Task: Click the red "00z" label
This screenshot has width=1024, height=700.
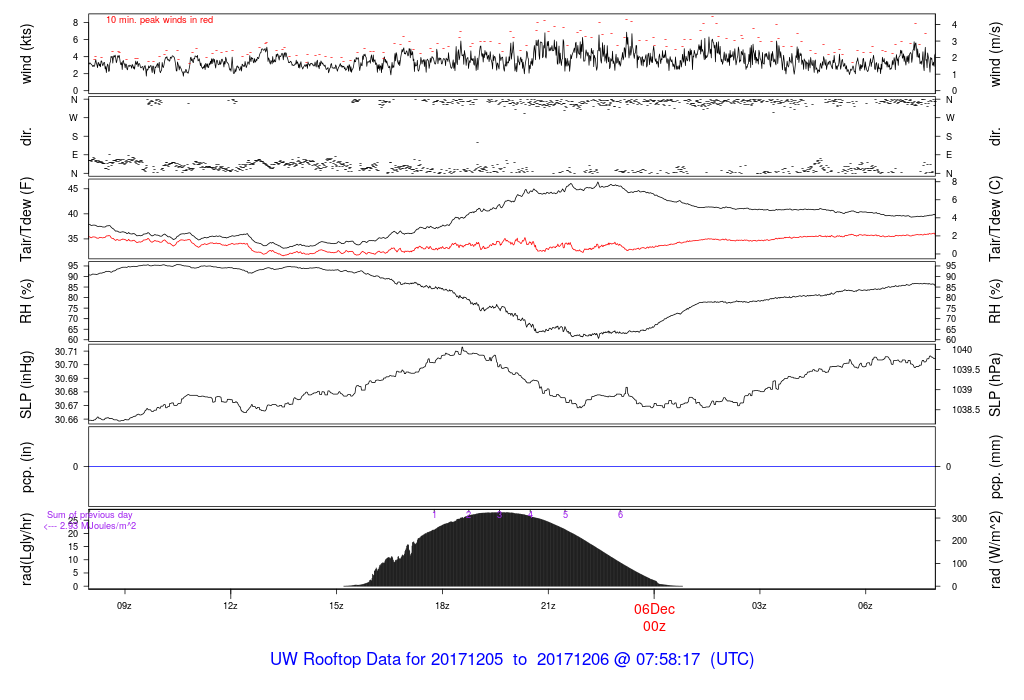Action: coord(654,627)
